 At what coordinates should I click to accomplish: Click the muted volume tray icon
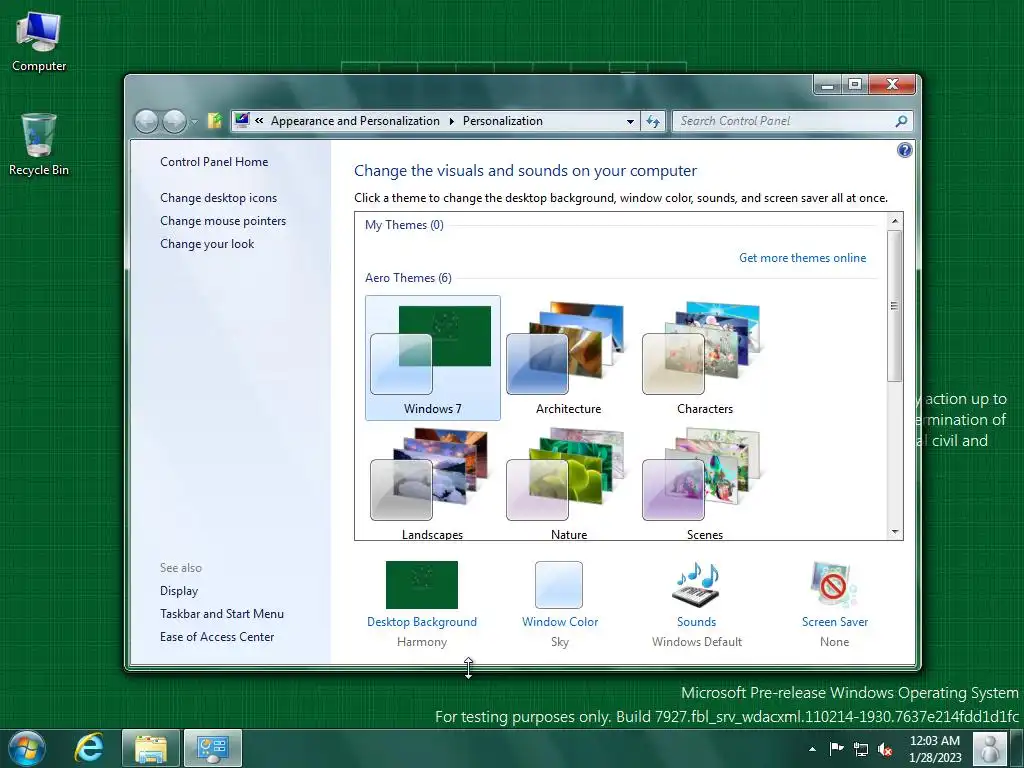885,749
